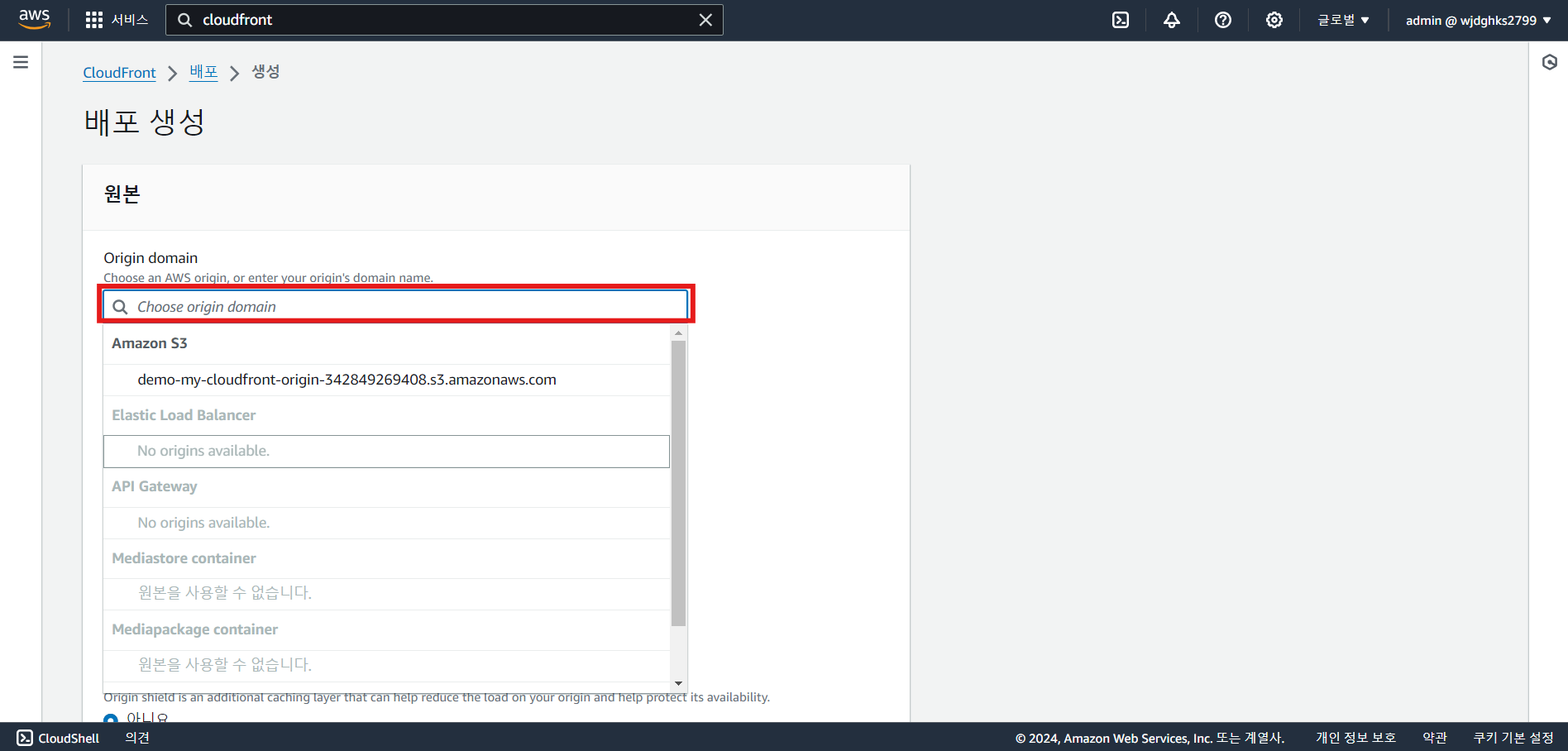This screenshot has height=751, width=1568.
Task: Open 쿠키 기본 설정 cookie preferences
Action: point(1513,738)
